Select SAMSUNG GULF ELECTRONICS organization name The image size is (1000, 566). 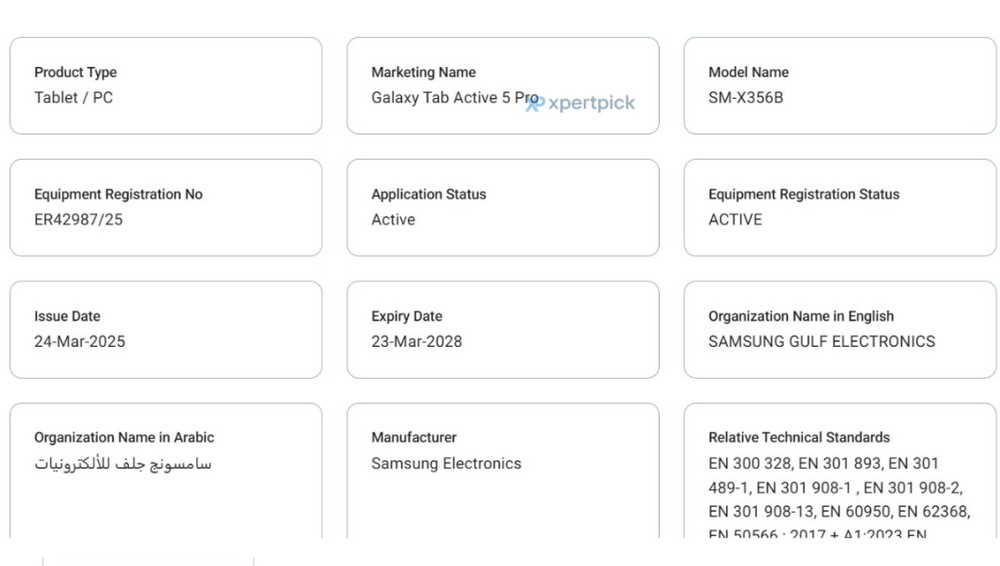click(821, 341)
